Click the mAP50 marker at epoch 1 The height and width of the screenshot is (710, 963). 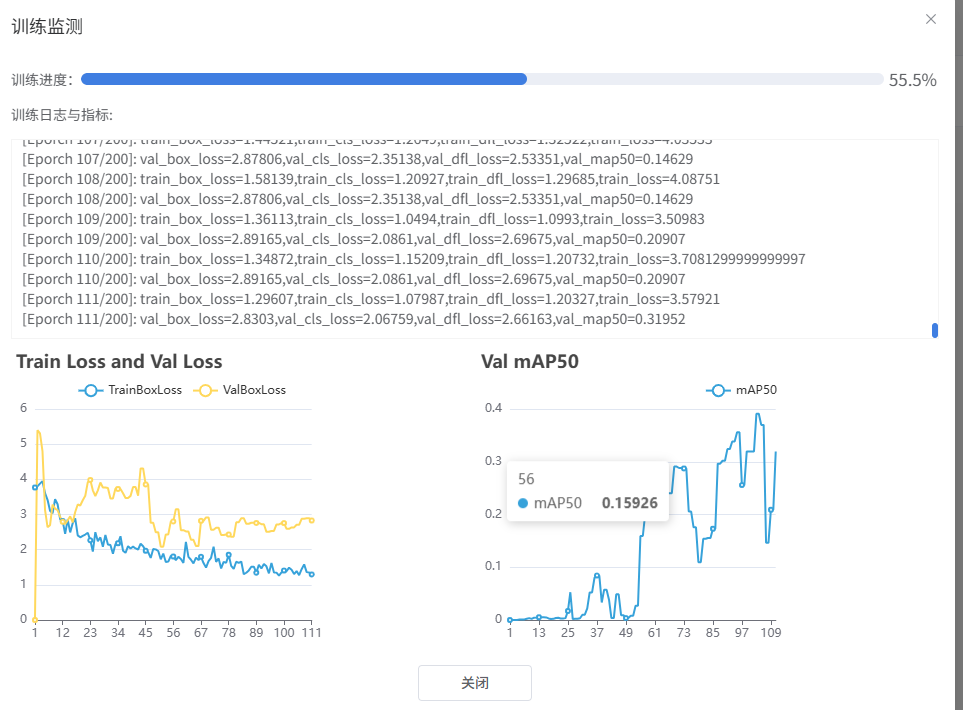509,619
